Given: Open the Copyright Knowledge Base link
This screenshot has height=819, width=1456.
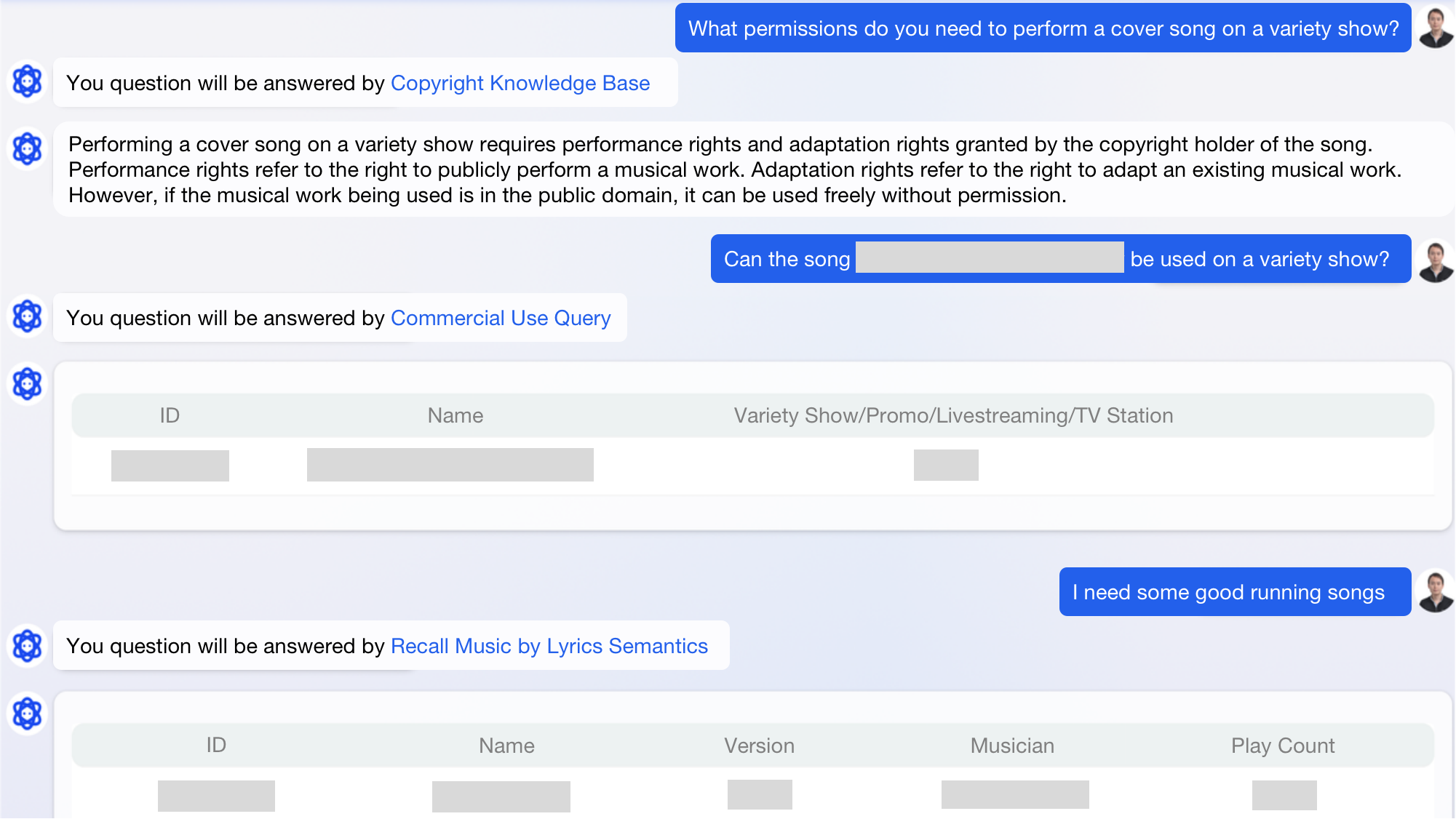Looking at the screenshot, I should (x=520, y=83).
